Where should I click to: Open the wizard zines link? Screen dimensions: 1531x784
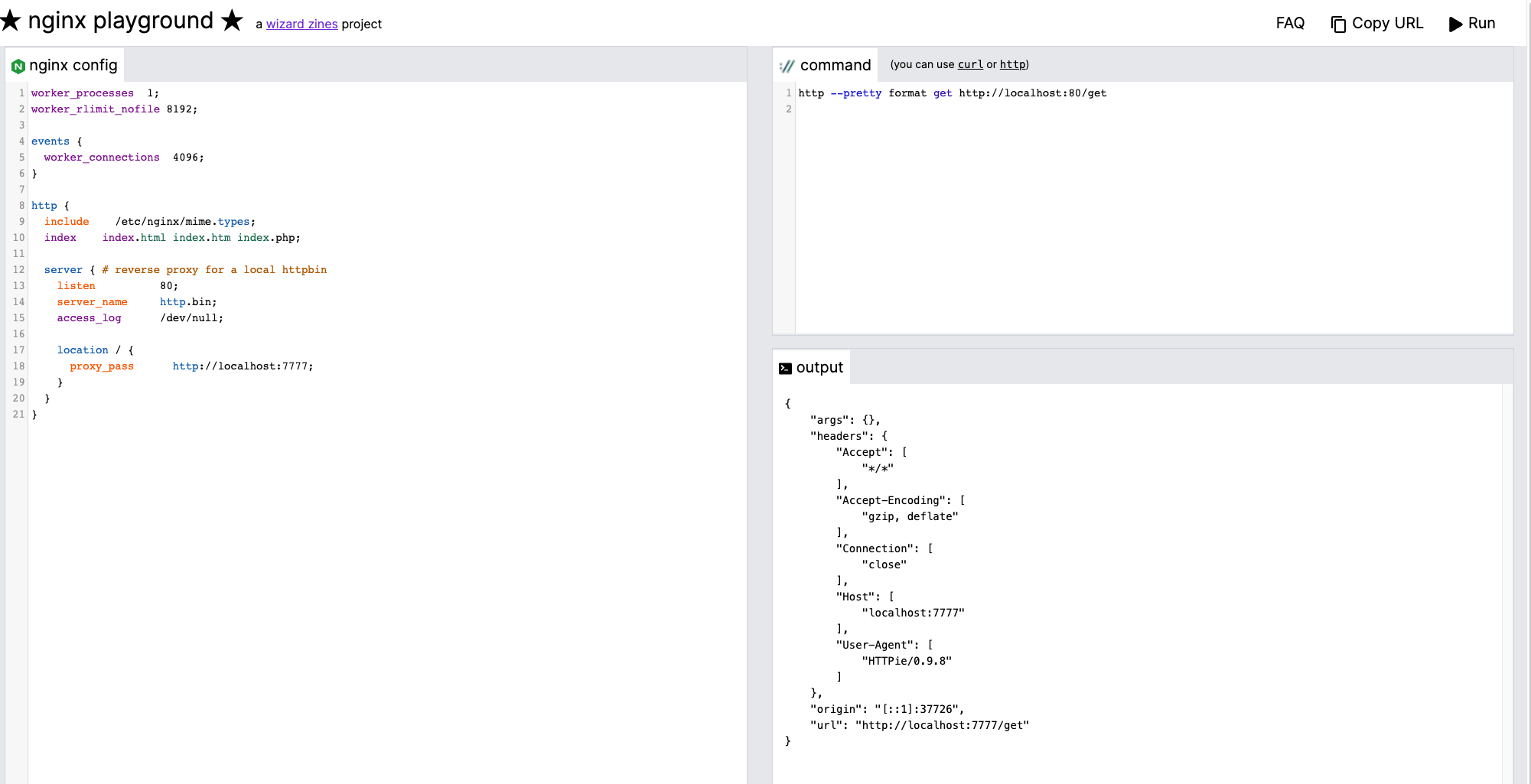point(301,24)
